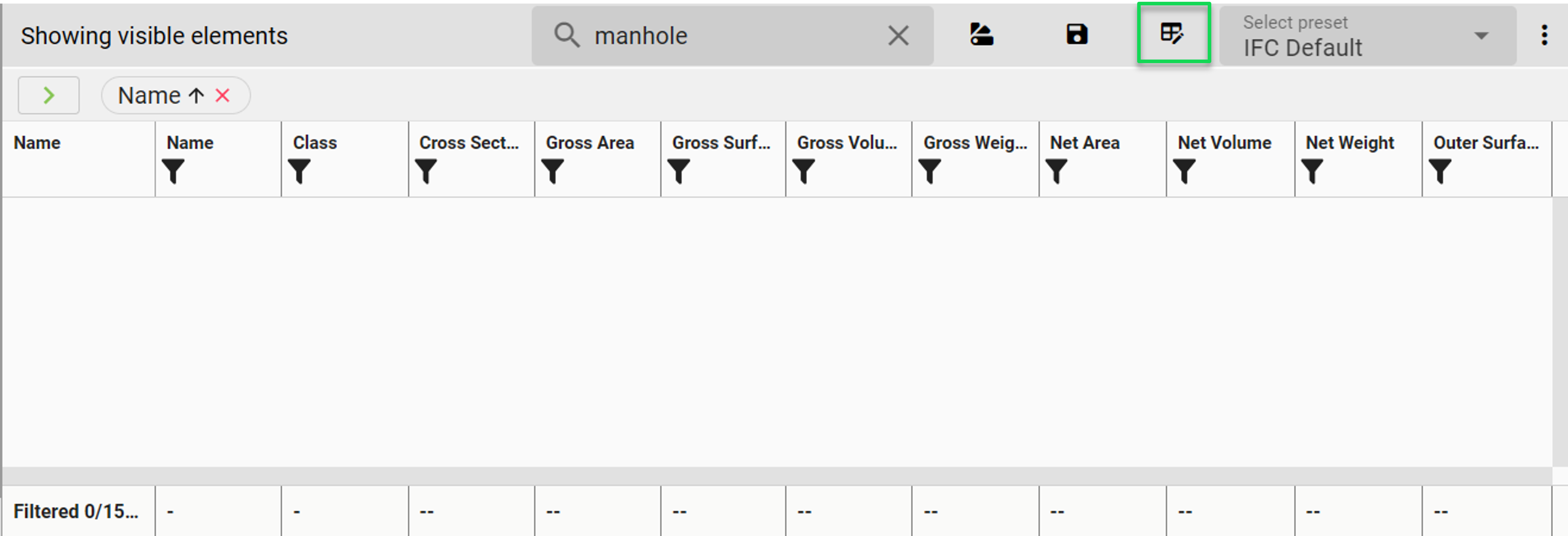The image size is (1568, 536).
Task: Clear the manhole search text
Action: [898, 35]
